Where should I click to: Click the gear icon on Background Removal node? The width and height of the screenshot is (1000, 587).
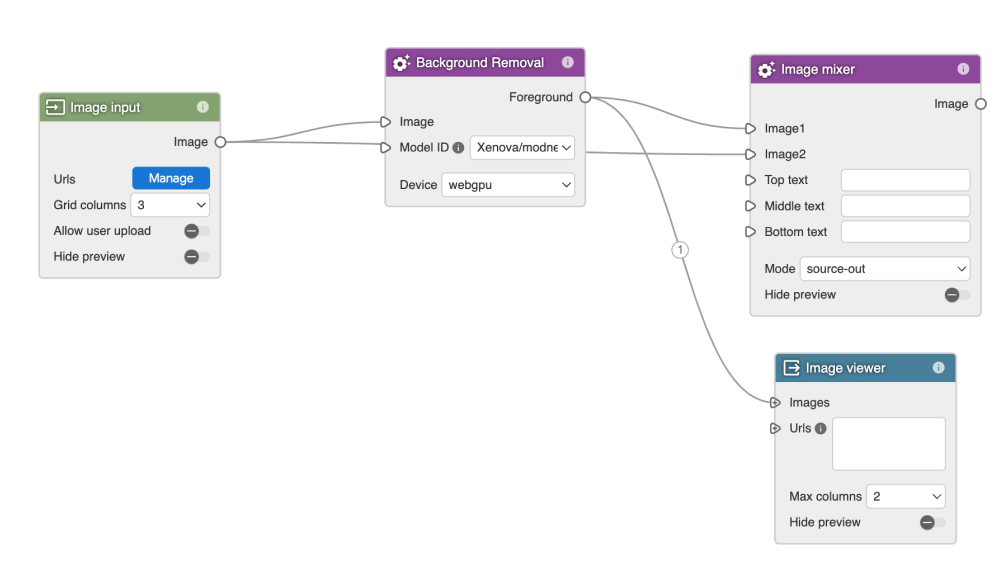[401, 63]
